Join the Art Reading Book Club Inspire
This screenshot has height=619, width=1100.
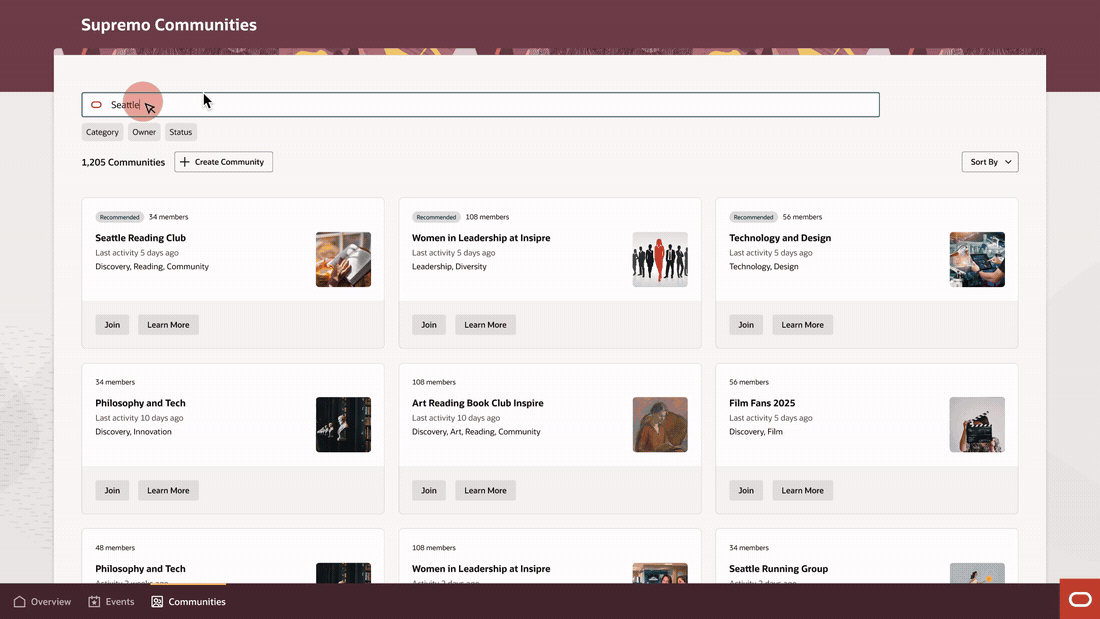point(429,491)
